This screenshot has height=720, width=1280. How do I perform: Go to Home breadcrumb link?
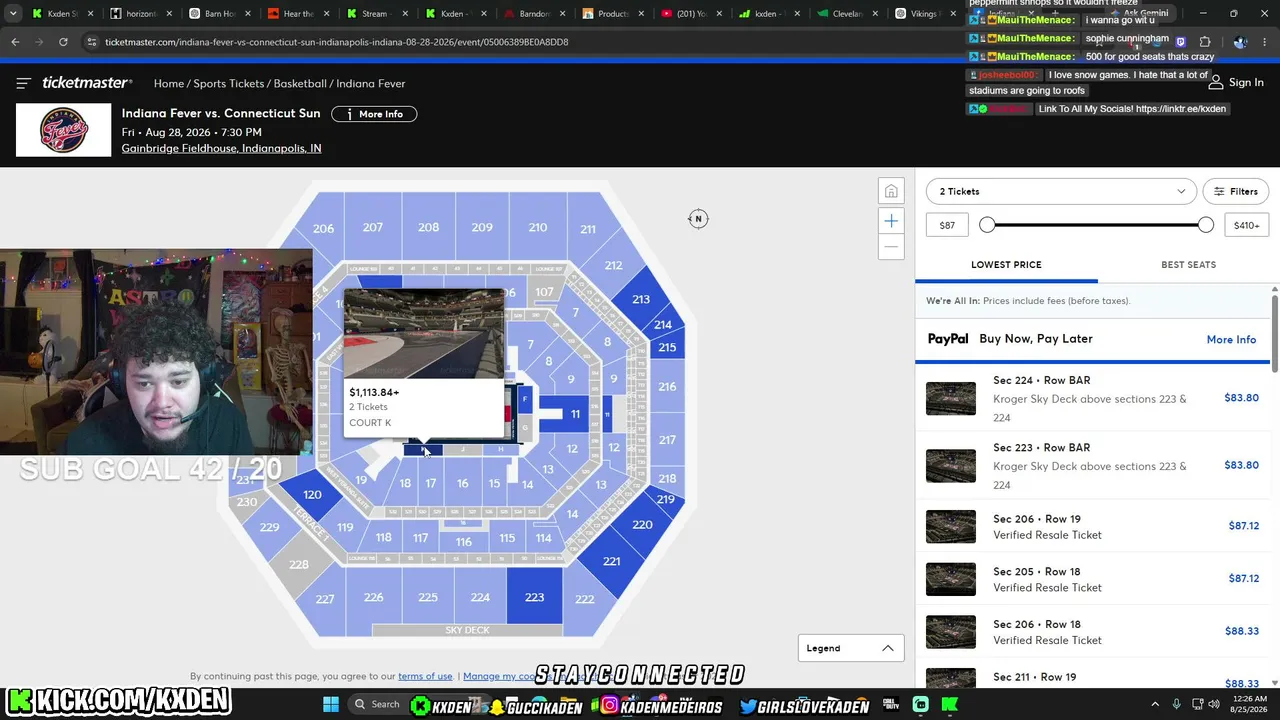coord(169,83)
